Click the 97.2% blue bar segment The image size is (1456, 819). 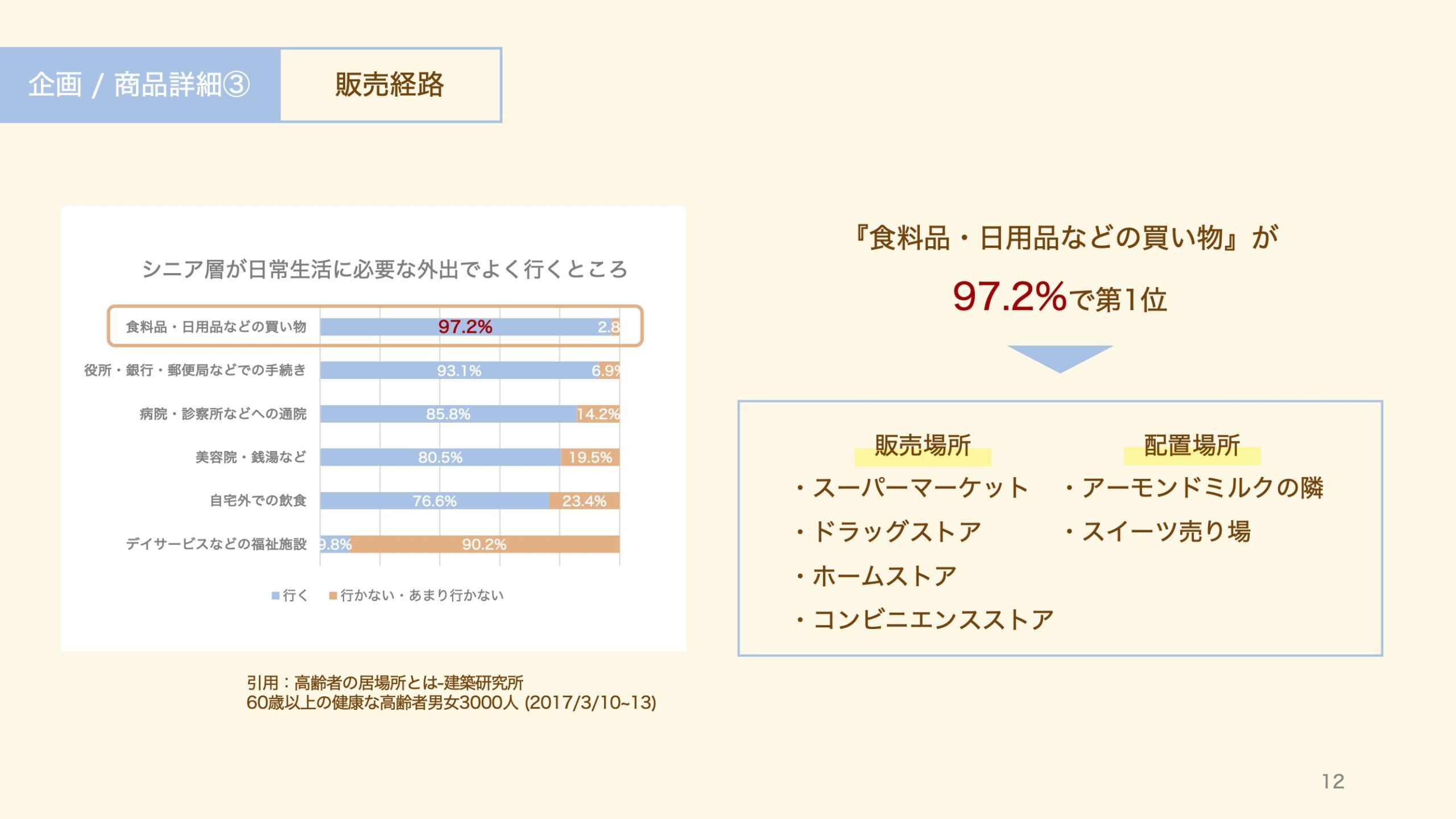click(x=465, y=326)
